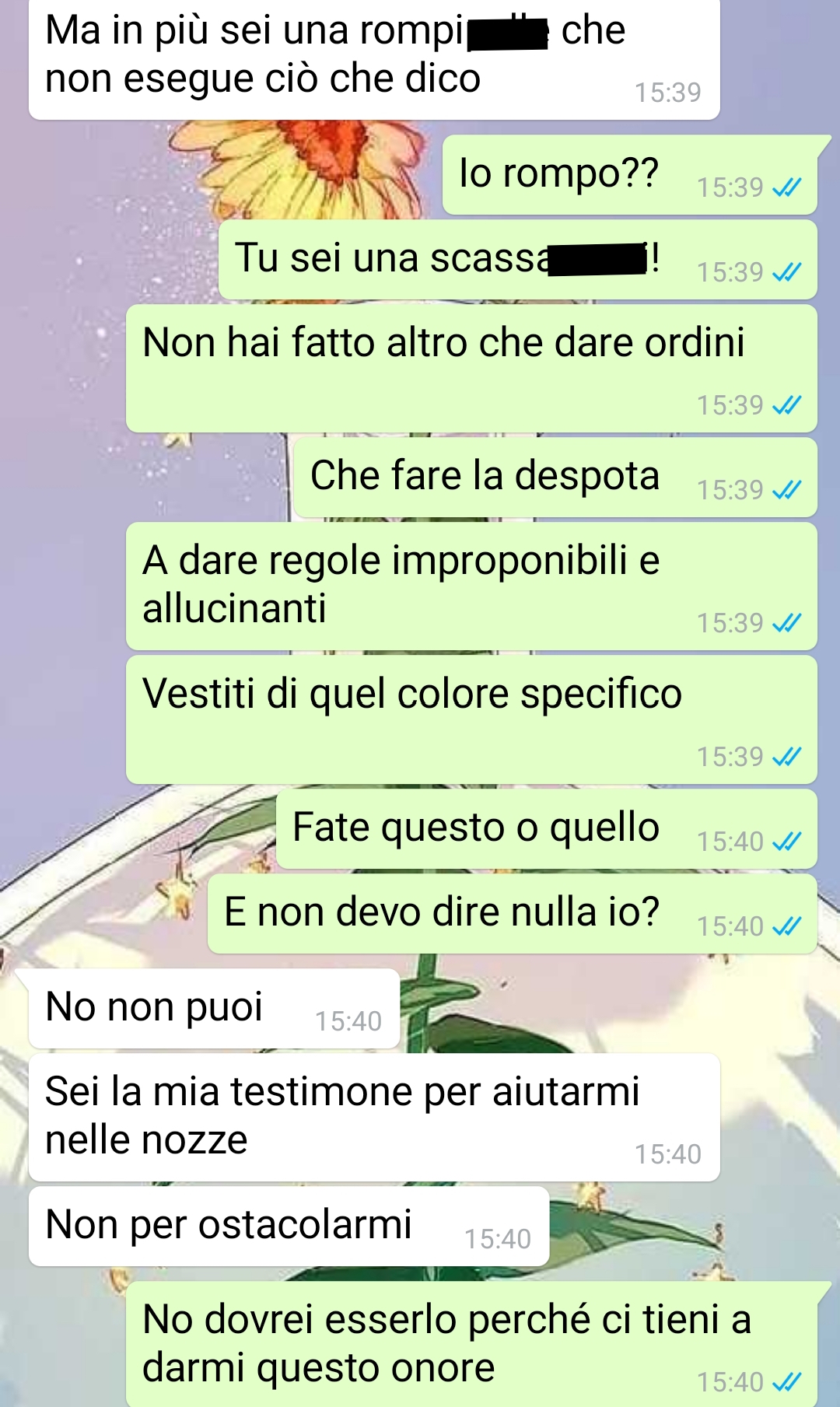Viewport: 840px width, 1407px height.
Task: Tap the 'No non puoi' received message
Action: click(x=214, y=1009)
